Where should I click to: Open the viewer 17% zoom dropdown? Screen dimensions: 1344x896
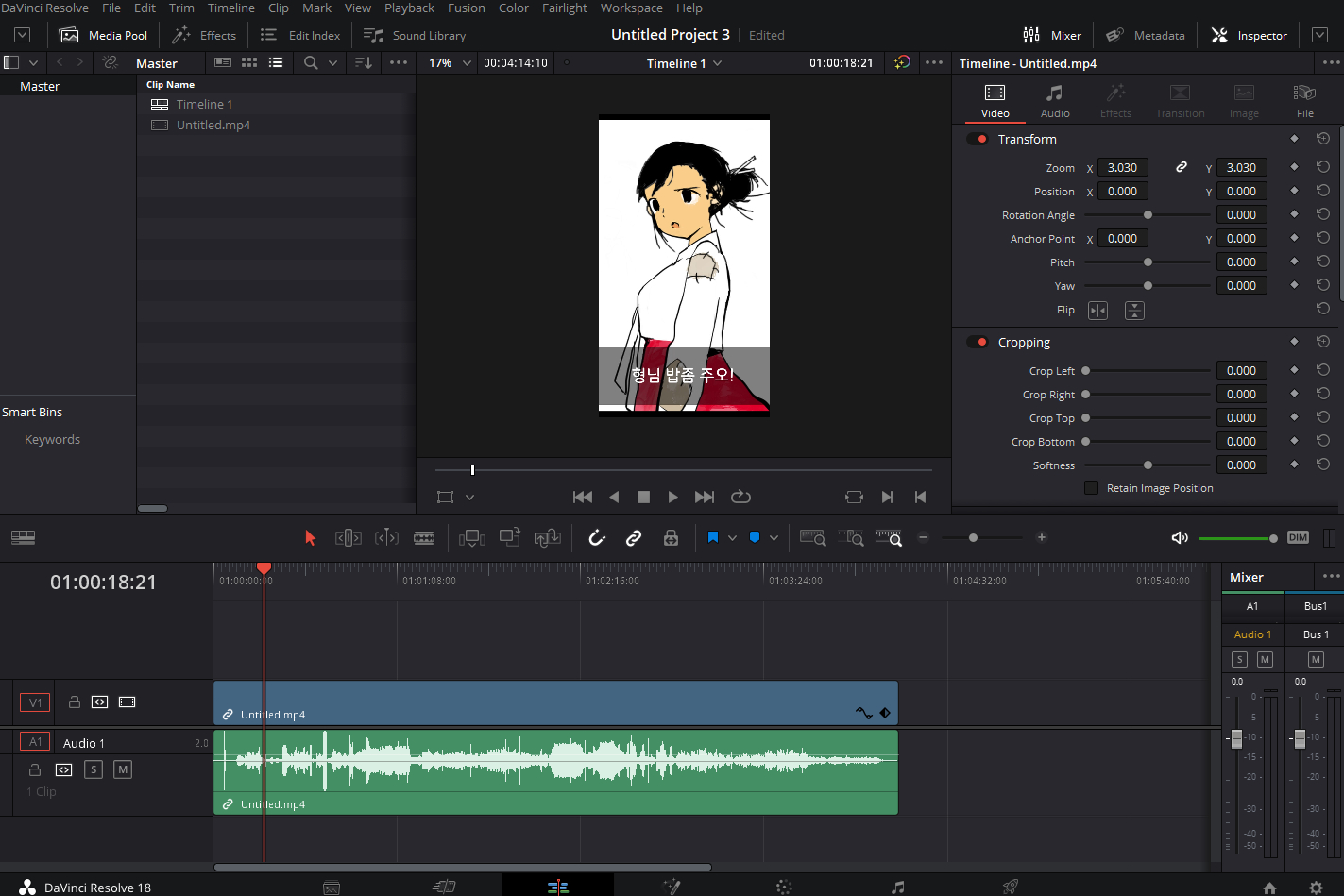pos(450,63)
